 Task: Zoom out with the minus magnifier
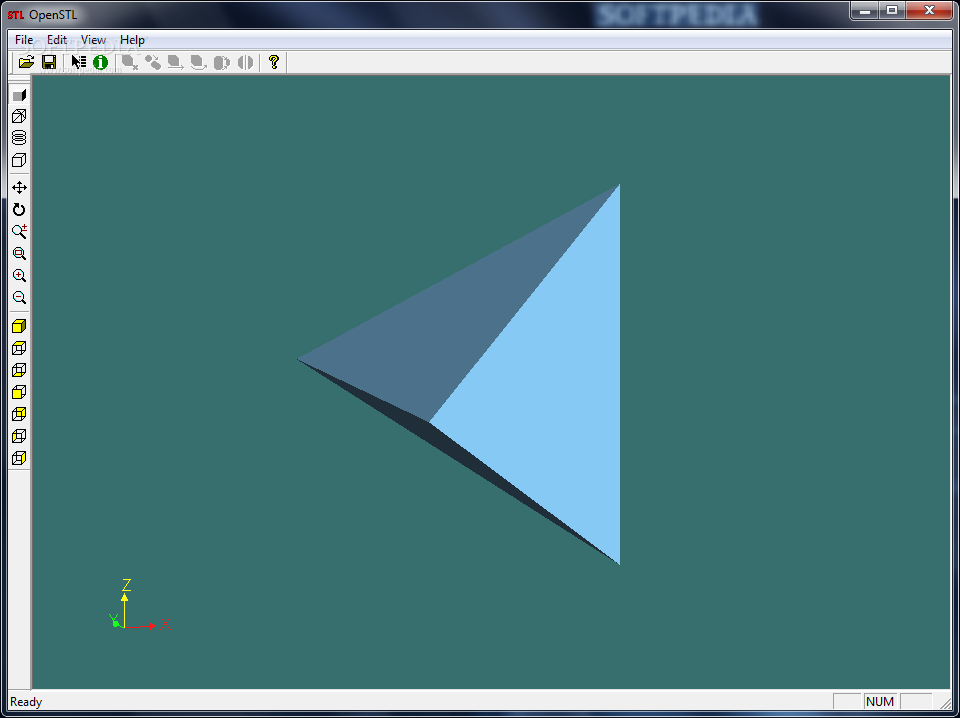point(19,297)
